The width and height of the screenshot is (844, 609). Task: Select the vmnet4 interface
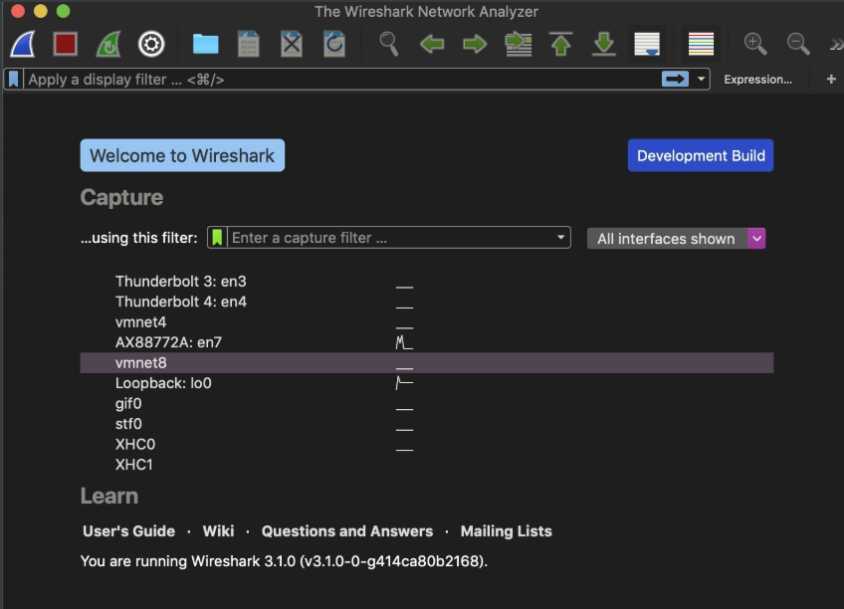140,323
